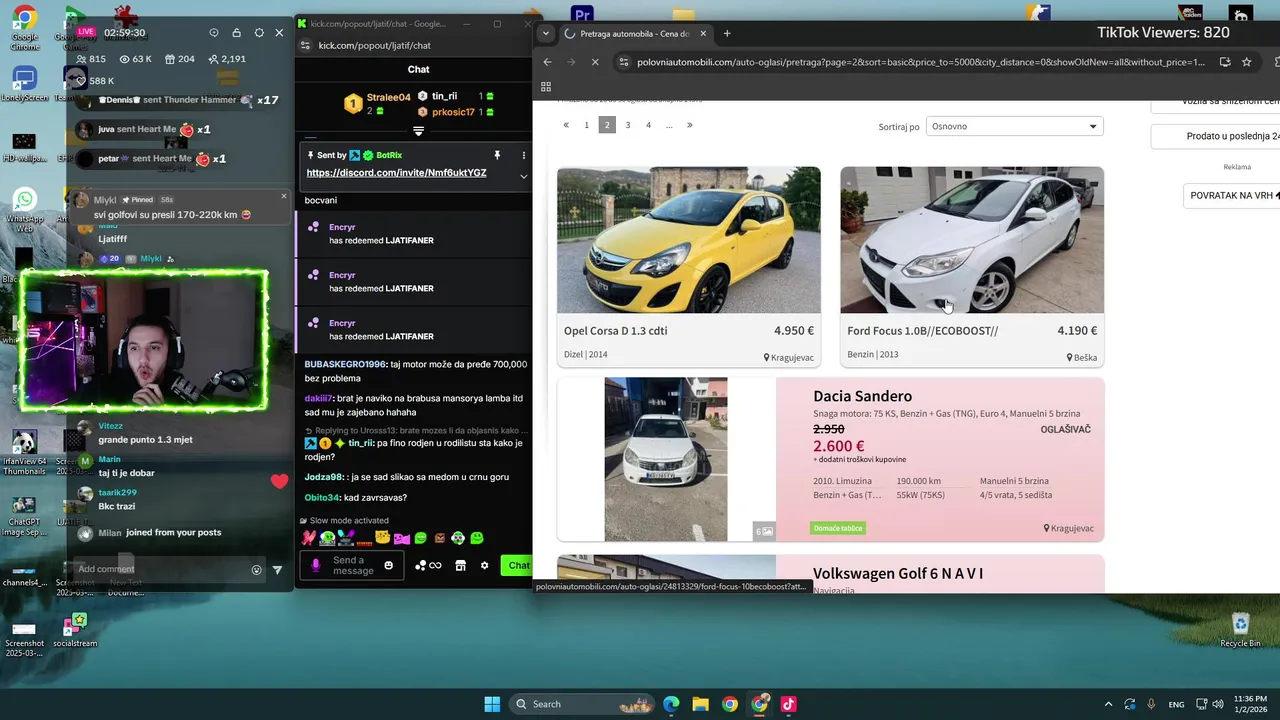Open Kick chat settings gear

pos(485,566)
